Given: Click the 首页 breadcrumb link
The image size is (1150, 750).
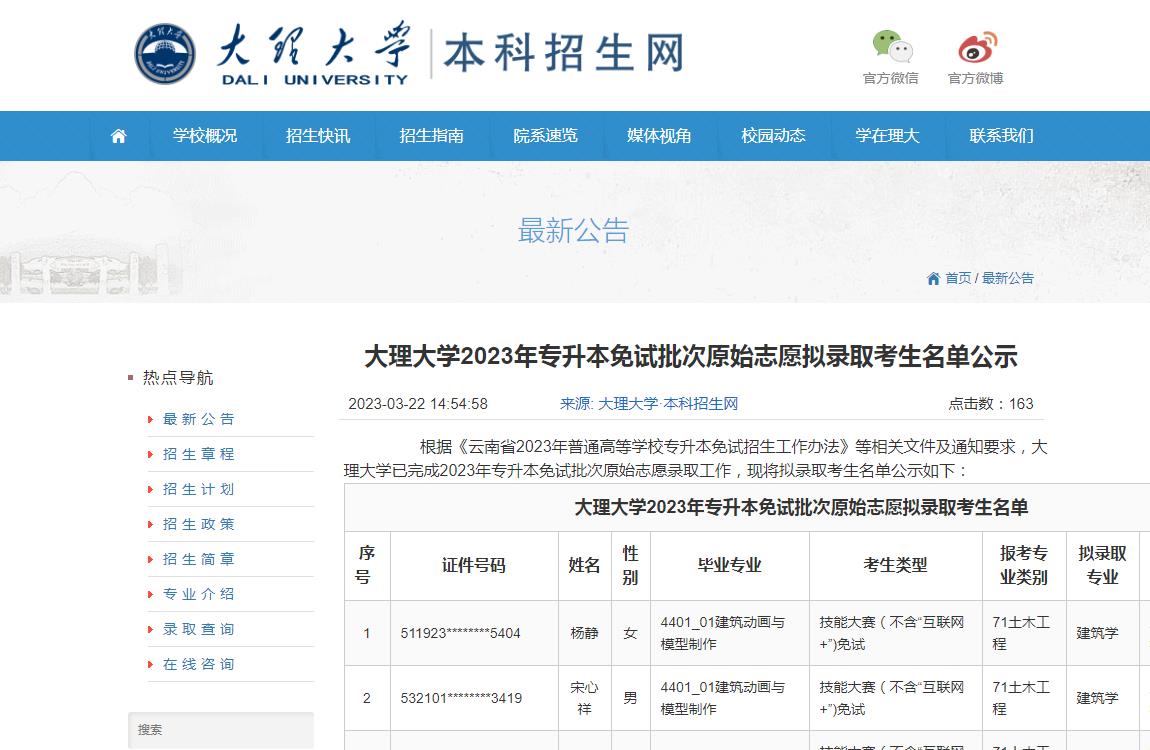Looking at the screenshot, I should (x=958, y=279).
